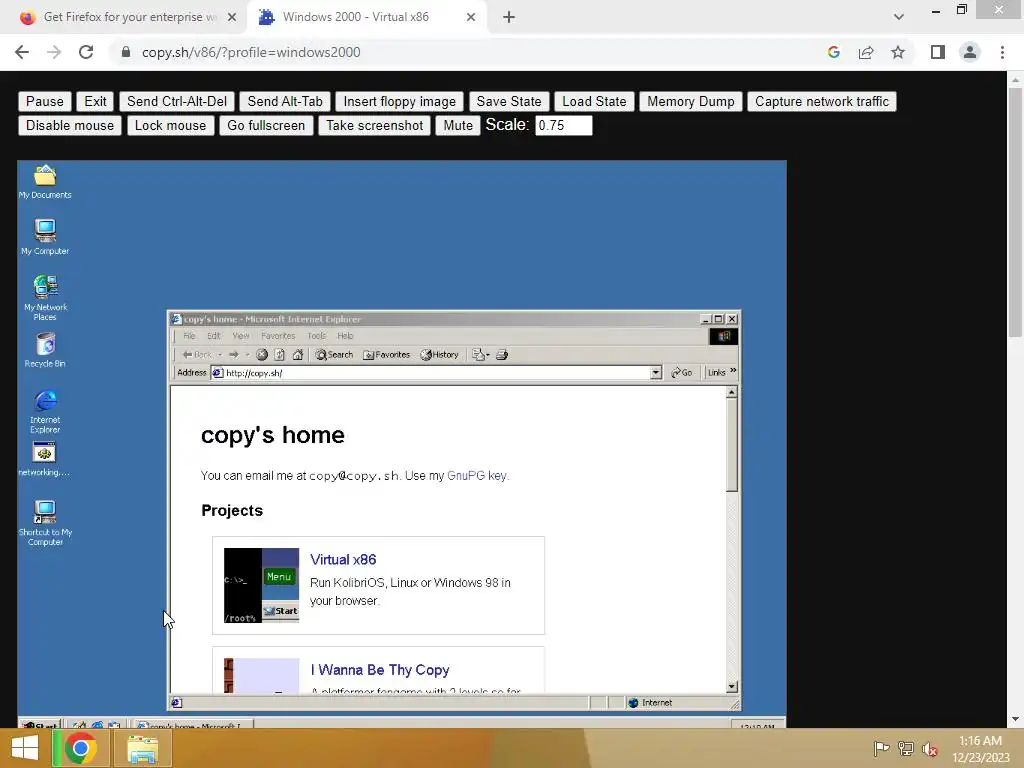Click Send Alt-Tab button
Screen dimensions: 1024x768
(285, 101)
